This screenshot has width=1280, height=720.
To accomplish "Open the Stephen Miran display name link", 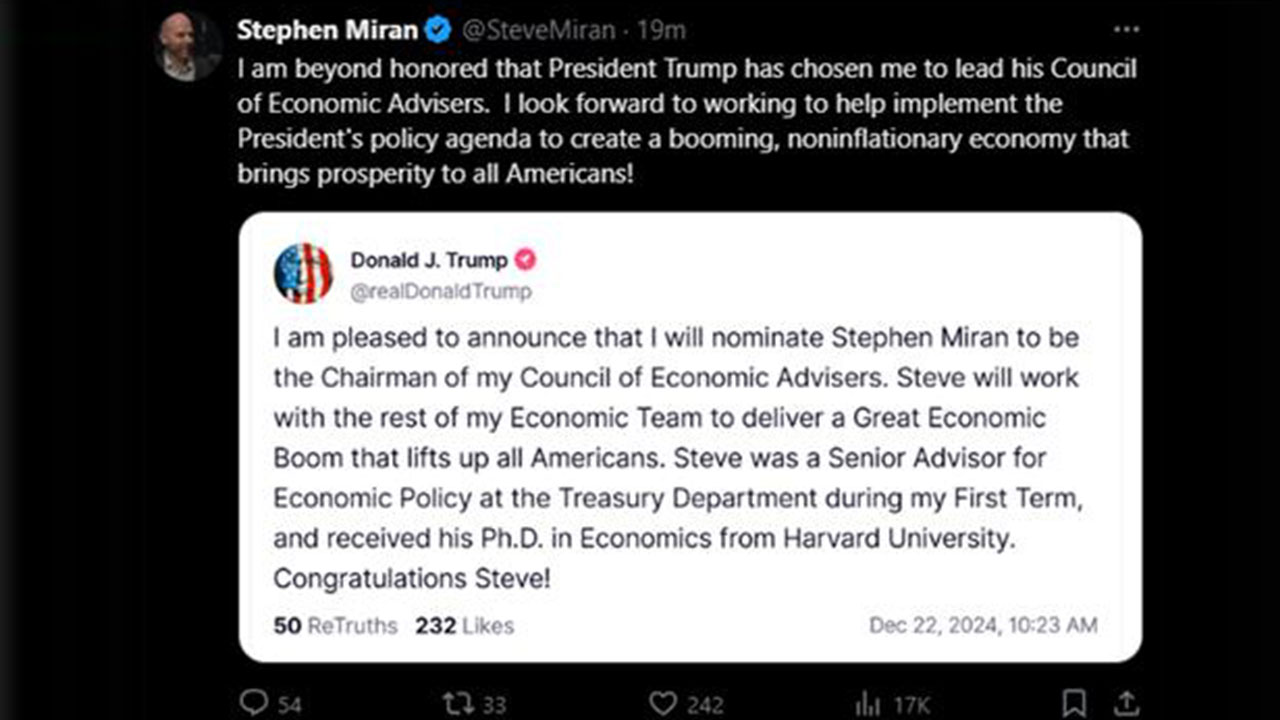I will pos(327,31).
